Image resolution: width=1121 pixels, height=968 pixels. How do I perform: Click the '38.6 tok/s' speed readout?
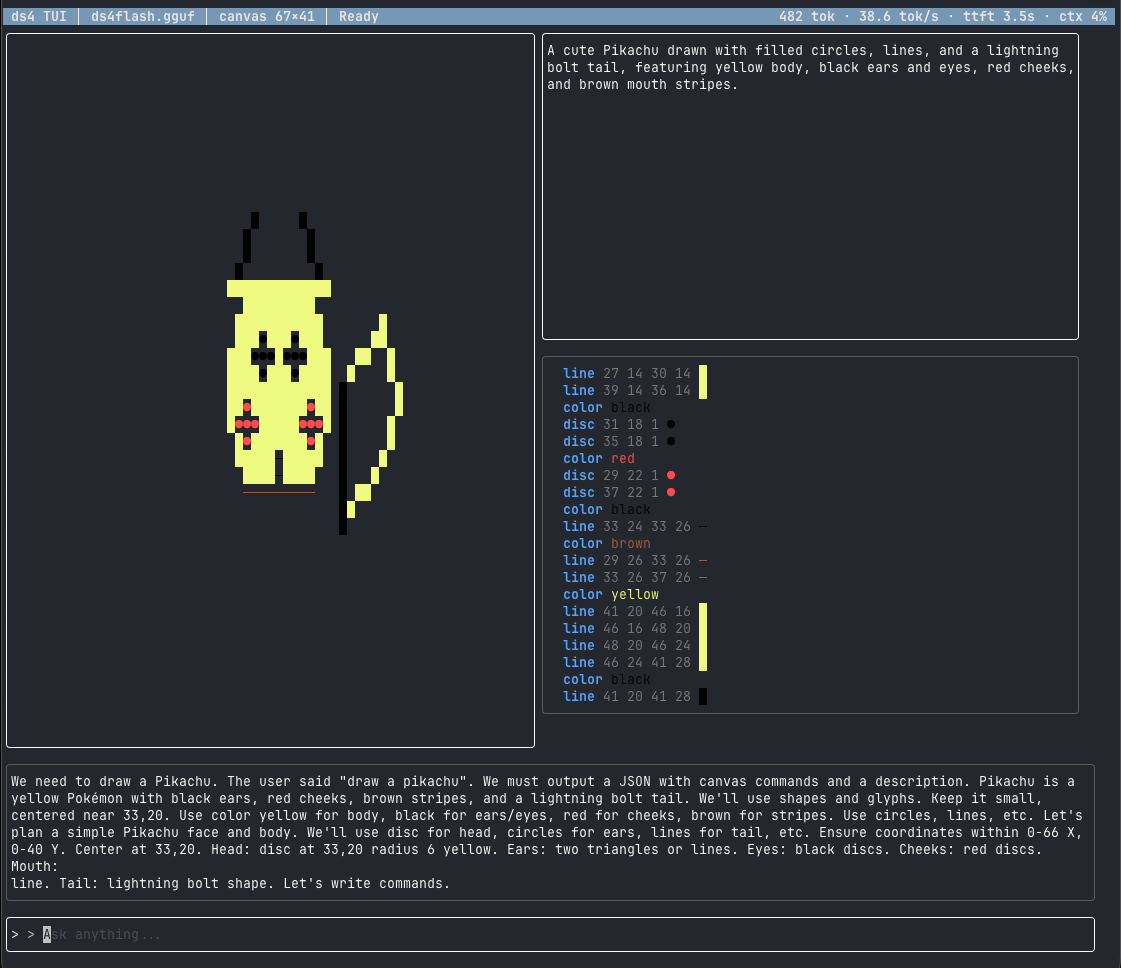click(899, 16)
